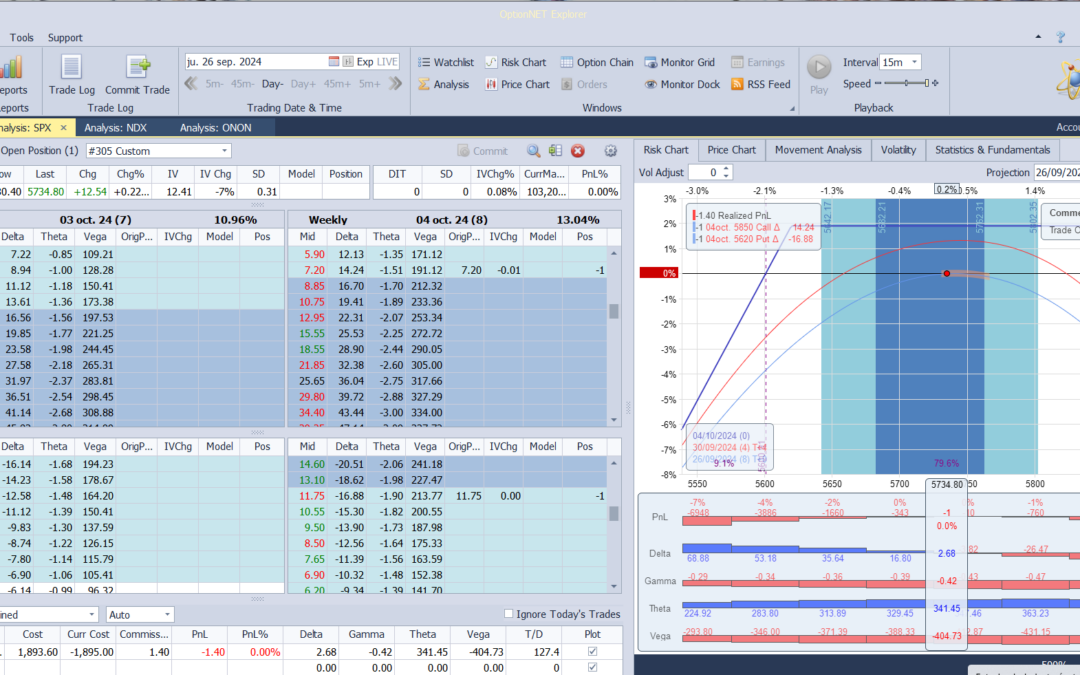
Task: Switch to the Analysis: ONON tab
Action: (x=216, y=127)
